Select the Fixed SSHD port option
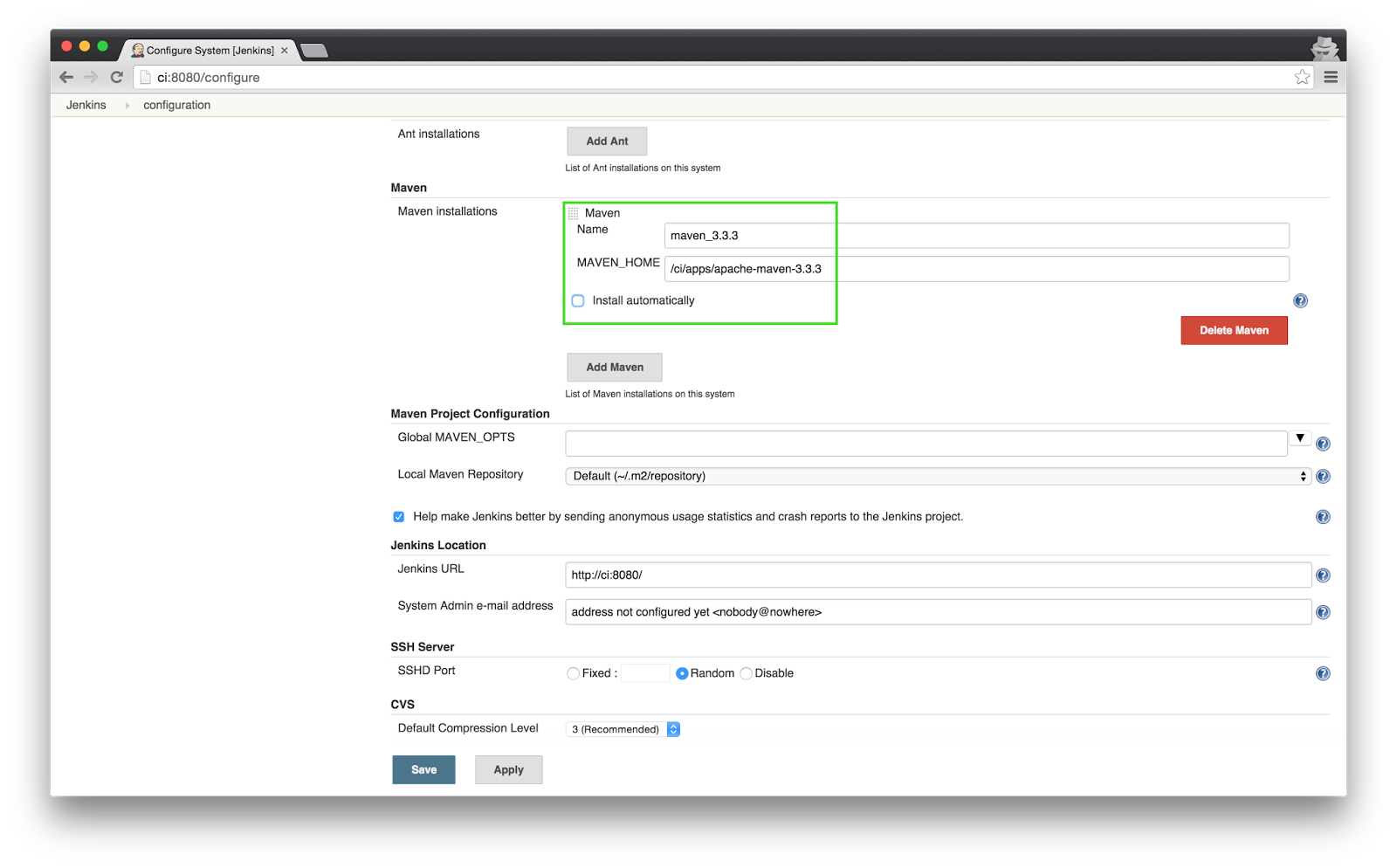Image resolution: width=1397 pixels, height=868 pixels. [x=573, y=673]
